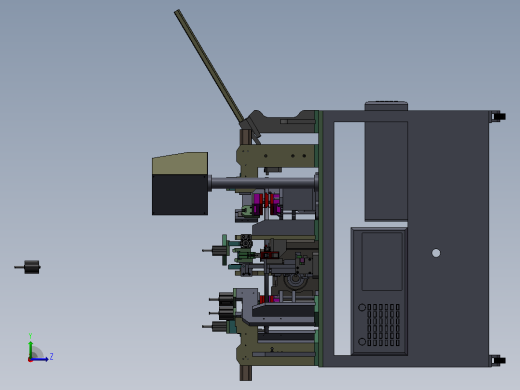
Task: Select the long diagonal lever rod
Action: [209, 67]
